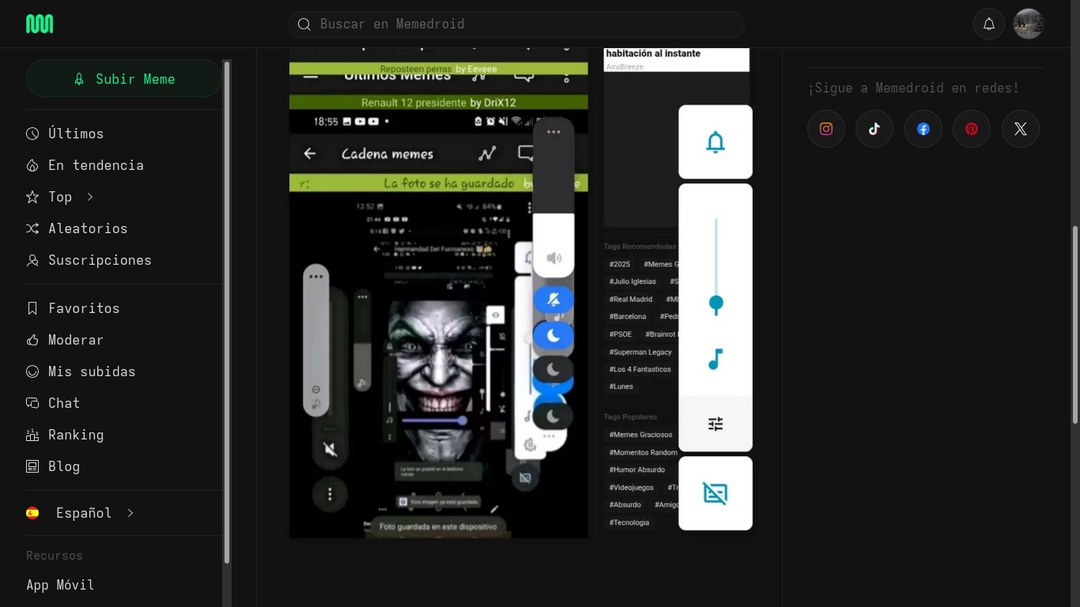This screenshot has height=607, width=1080.
Task: View Mis subidas
Action: [x=92, y=372]
